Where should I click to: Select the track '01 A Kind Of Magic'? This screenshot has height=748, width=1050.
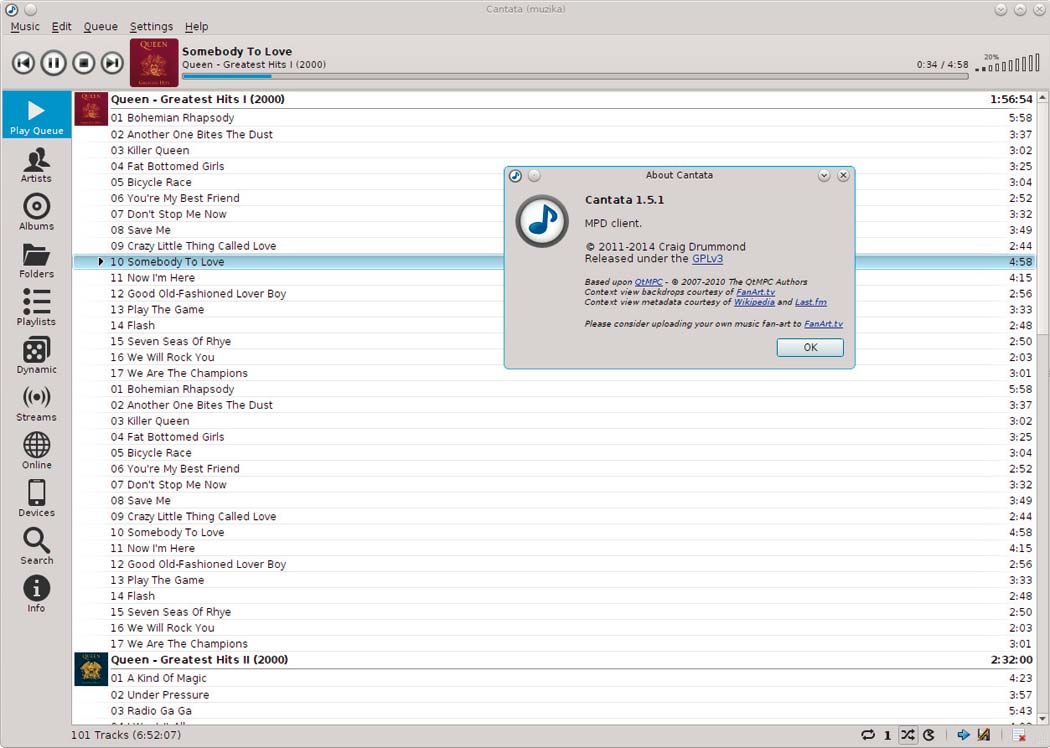click(553, 678)
